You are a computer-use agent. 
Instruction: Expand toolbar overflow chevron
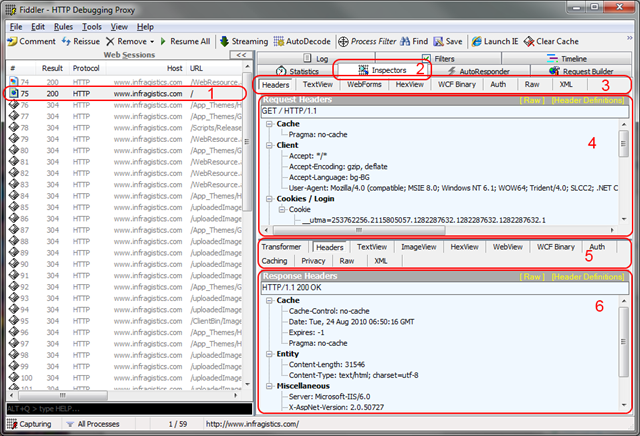pos(629,38)
